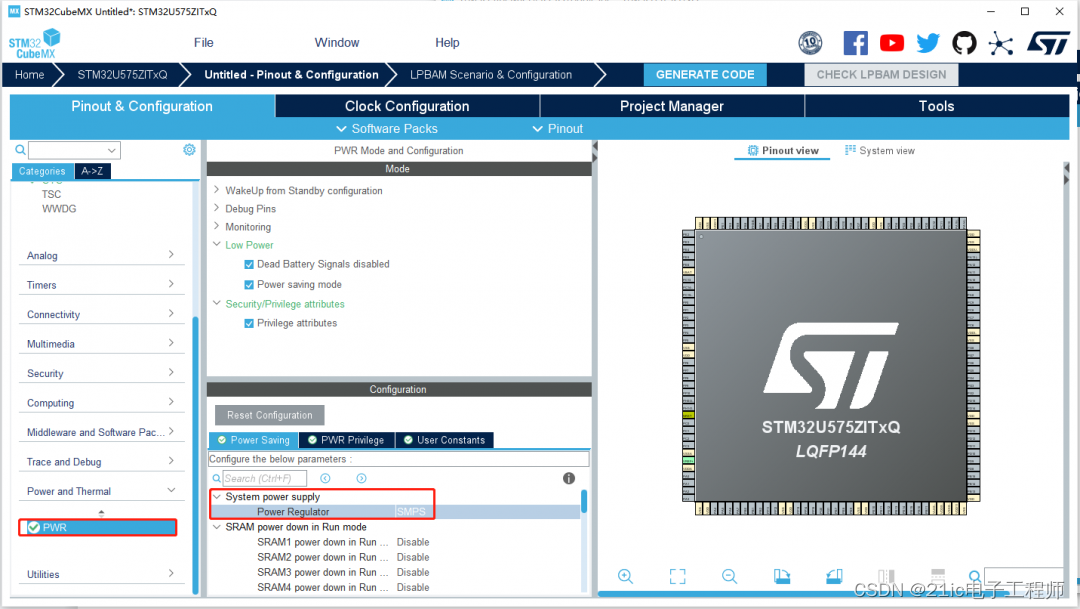Screen dimensions: 1080x609
Task: Switch to the Clock Configuration tab
Action: coord(406,106)
